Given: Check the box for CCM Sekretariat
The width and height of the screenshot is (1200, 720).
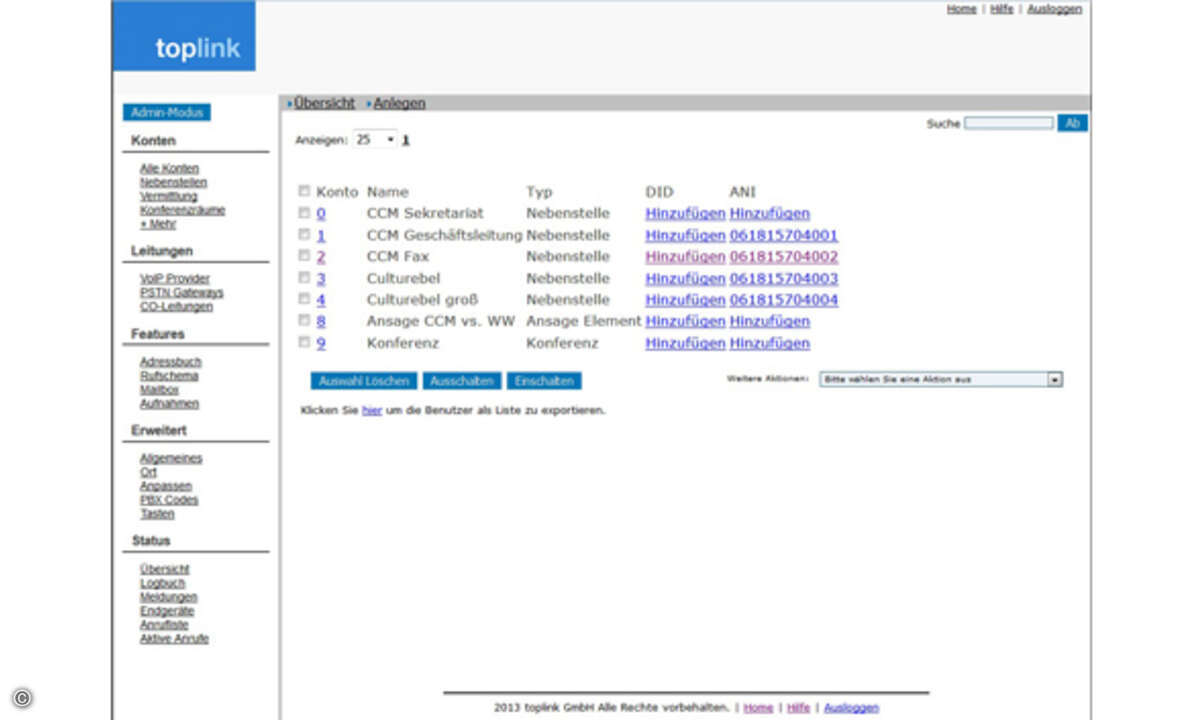Looking at the screenshot, I should click(x=304, y=213).
